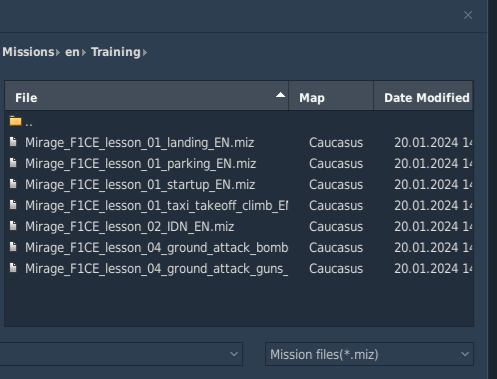
Task: Click the file icon beside lesson_01_startup mission
Action: coord(13,184)
